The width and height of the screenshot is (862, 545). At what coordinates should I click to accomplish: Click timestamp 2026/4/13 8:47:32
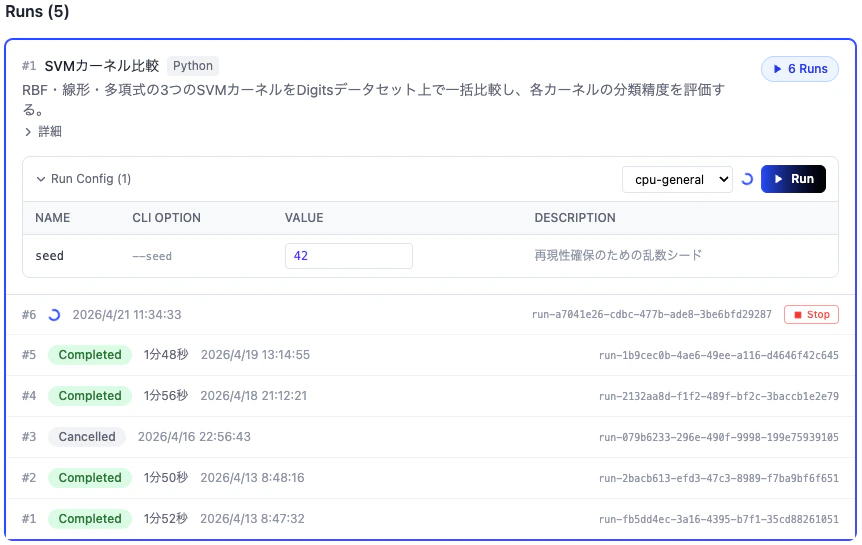(x=252, y=519)
